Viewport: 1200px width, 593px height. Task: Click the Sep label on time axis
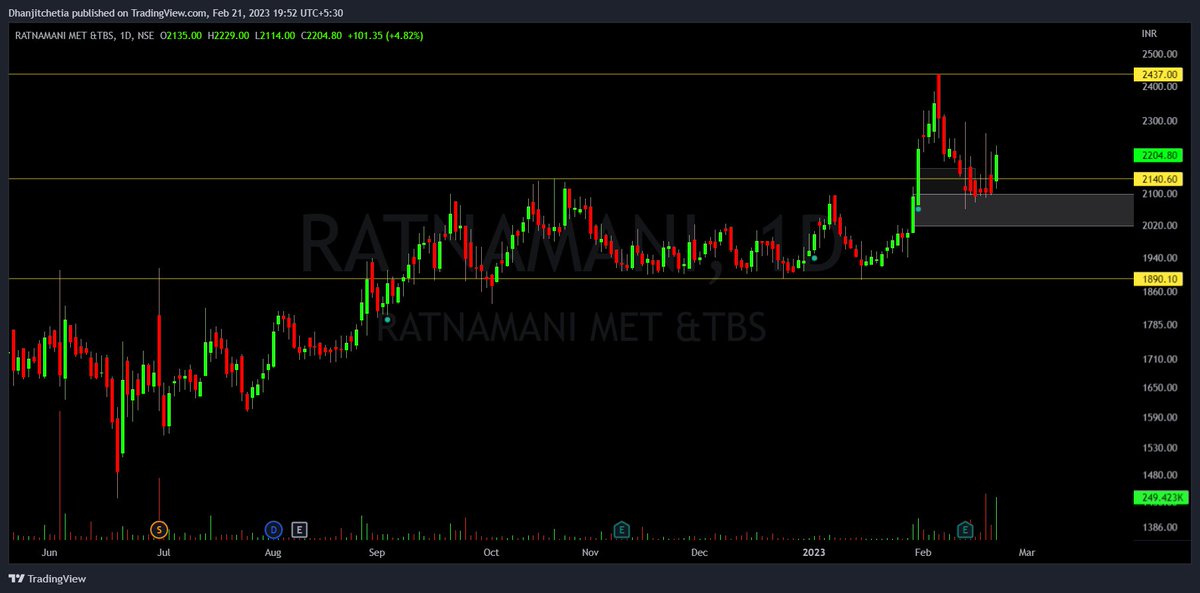click(376, 551)
